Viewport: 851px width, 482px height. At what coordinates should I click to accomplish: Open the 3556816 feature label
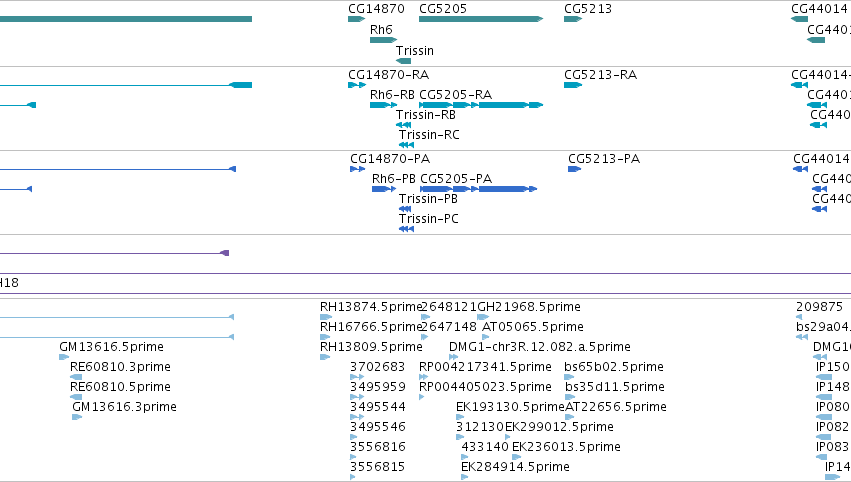[377, 448]
